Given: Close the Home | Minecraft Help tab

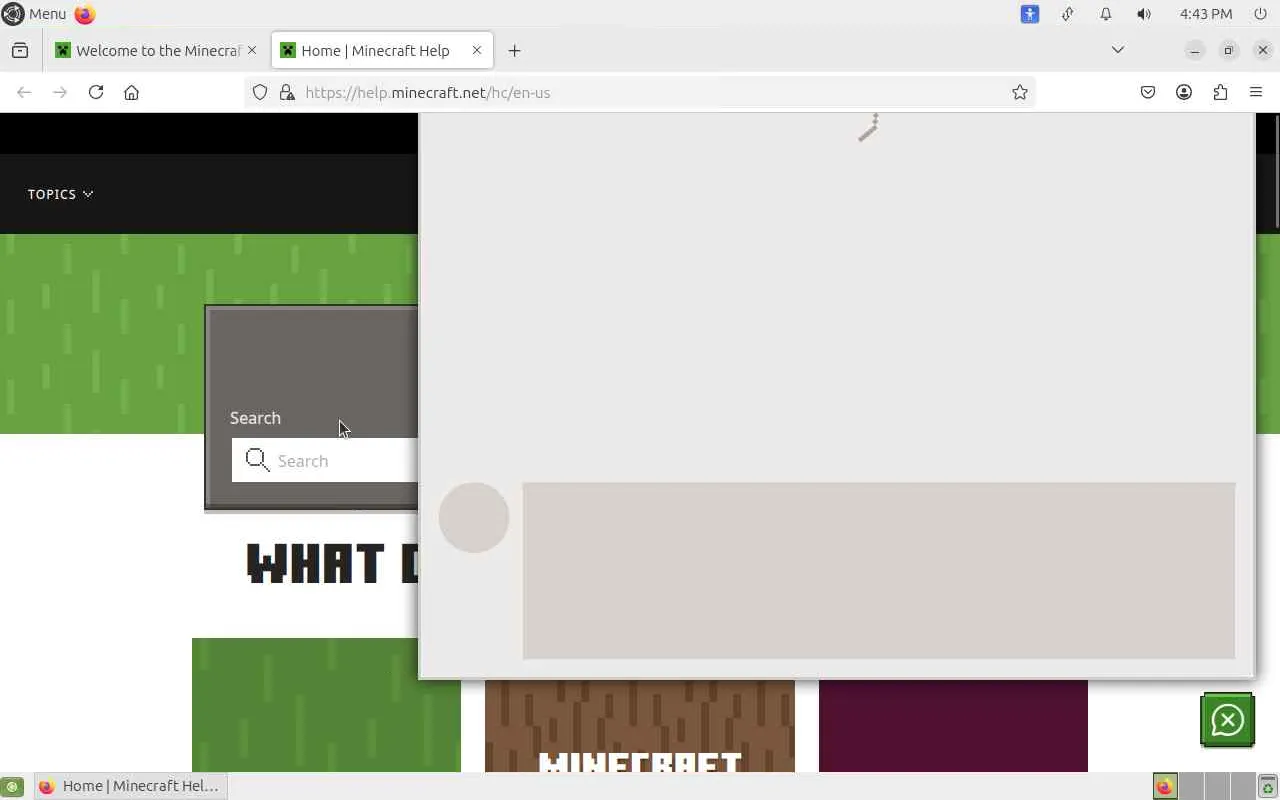Looking at the screenshot, I should tap(477, 50).
